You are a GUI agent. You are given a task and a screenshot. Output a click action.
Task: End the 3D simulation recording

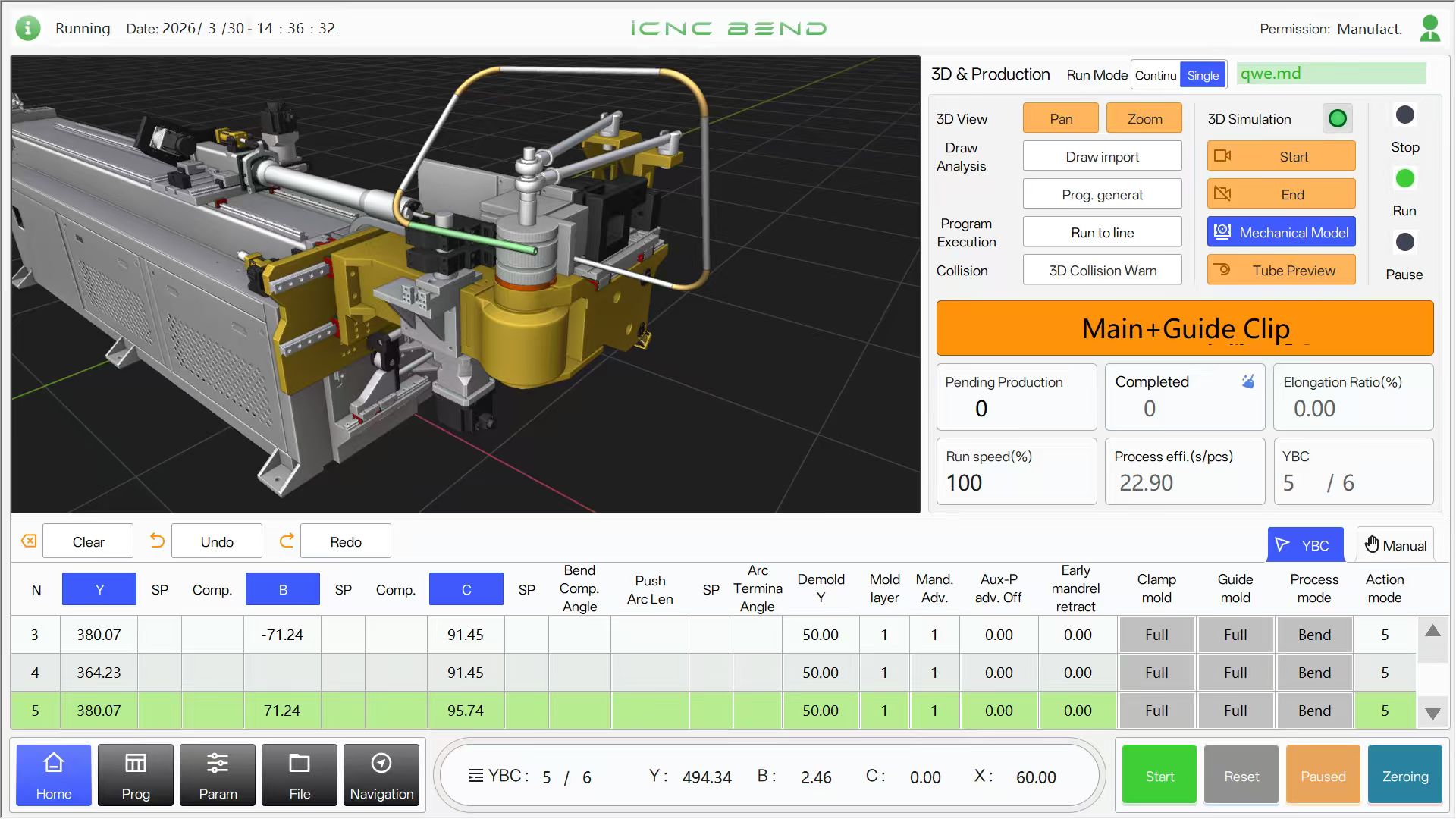pos(1281,194)
